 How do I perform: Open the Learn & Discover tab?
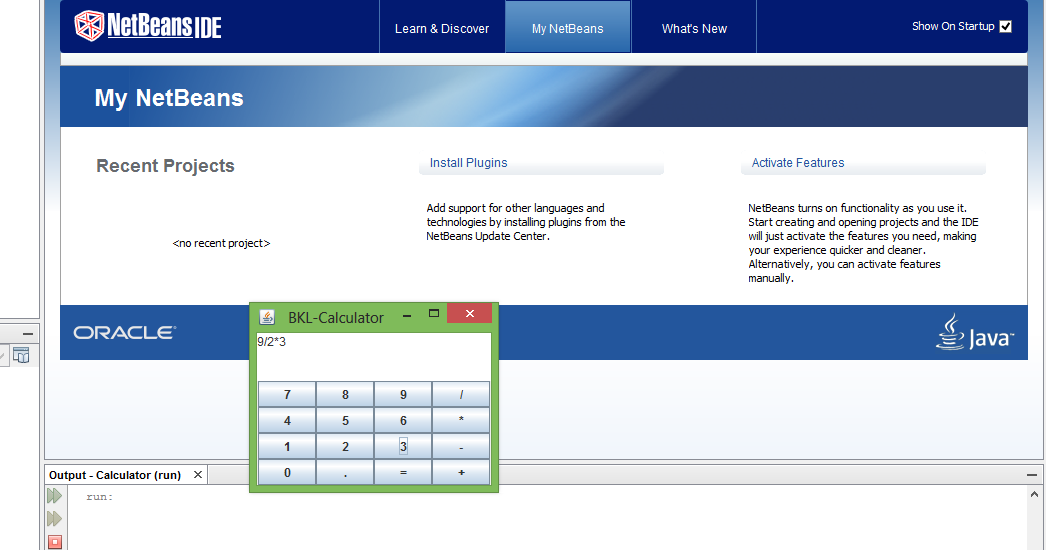[442, 28]
